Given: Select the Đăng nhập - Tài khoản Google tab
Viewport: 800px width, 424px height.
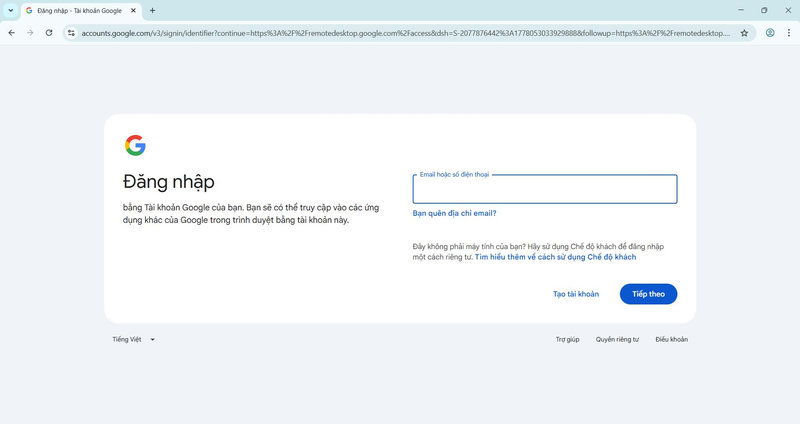Looking at the screenshot, I should (82, 11).
